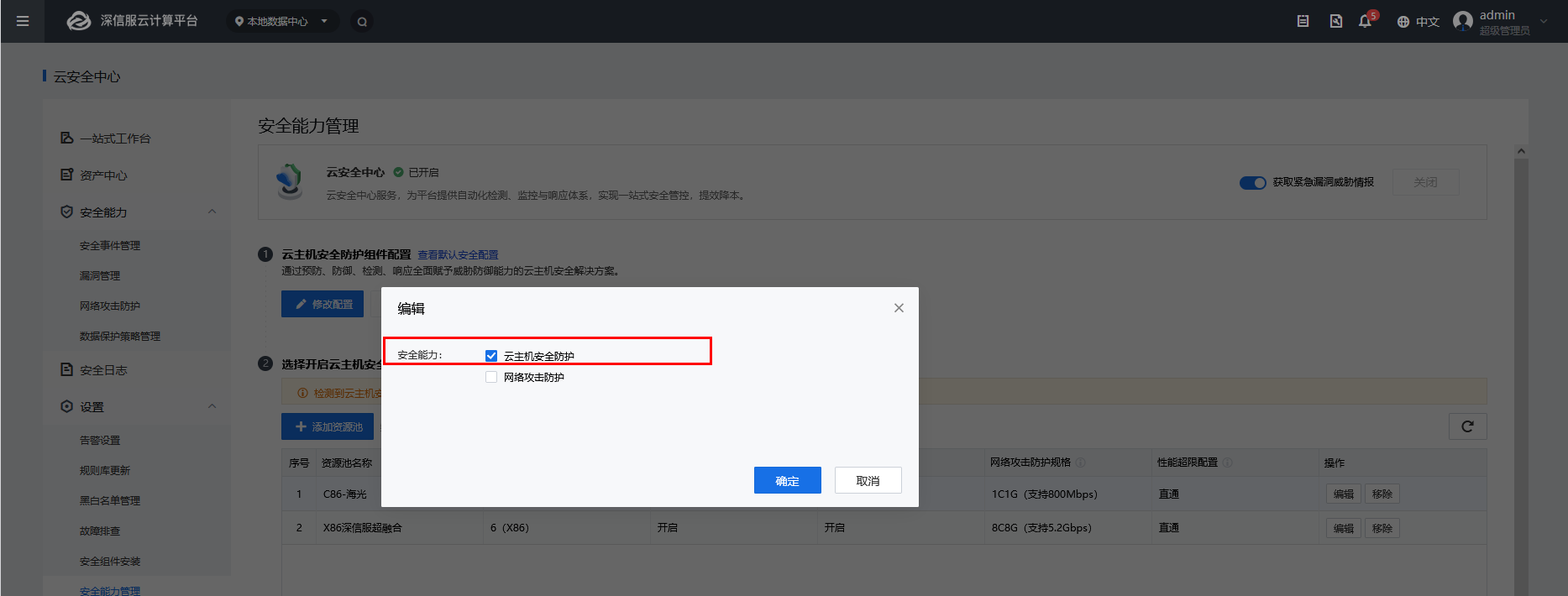Open the task list icon in the header
The image size is (1568, 596).
[1303, 21]
